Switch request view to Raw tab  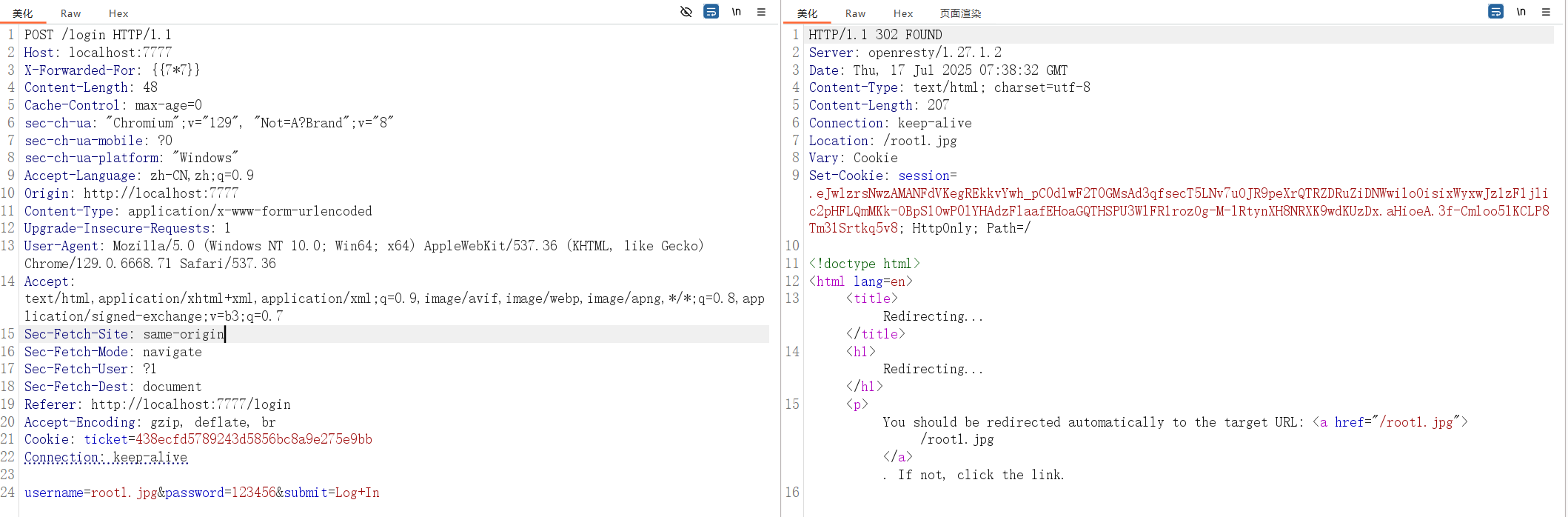click(x=70, y=13)
